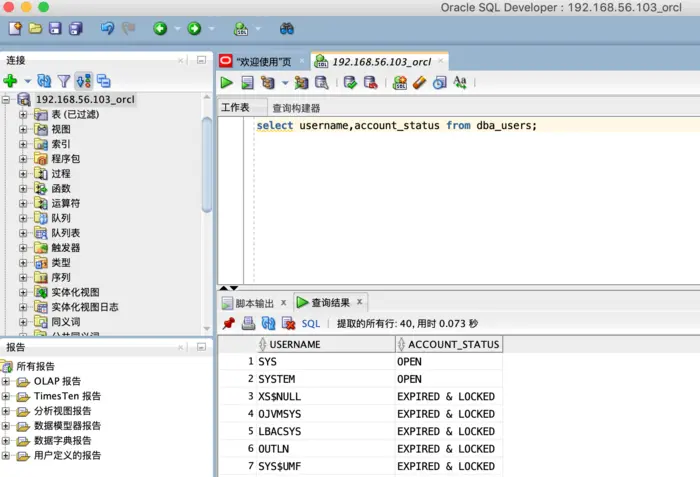Select the 实体化视图日志 tree item
The height and width of the screenshot is (477, 700).
point(85,307)
